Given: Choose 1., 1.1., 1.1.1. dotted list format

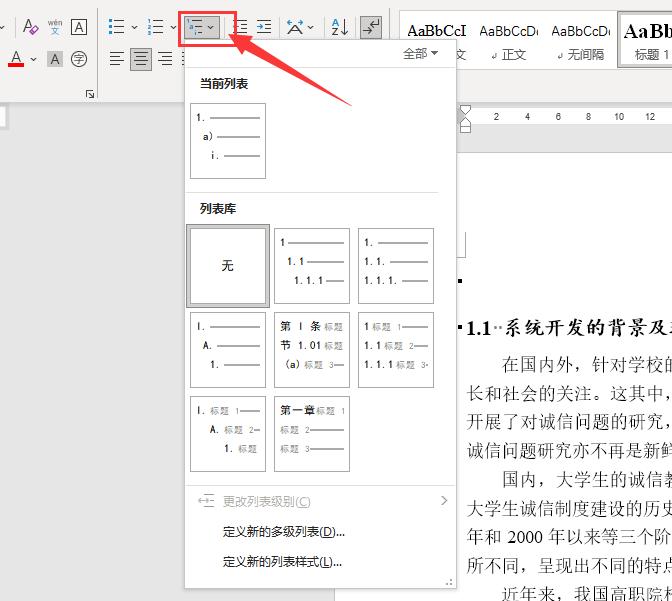Looking at the screenshot, I should 396,266.
